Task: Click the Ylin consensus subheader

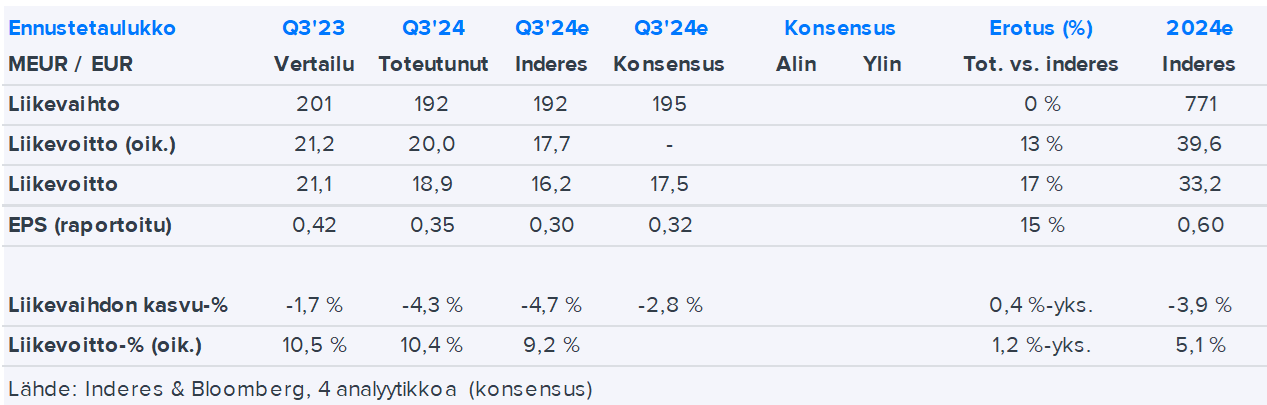Action: click(882, 65)
